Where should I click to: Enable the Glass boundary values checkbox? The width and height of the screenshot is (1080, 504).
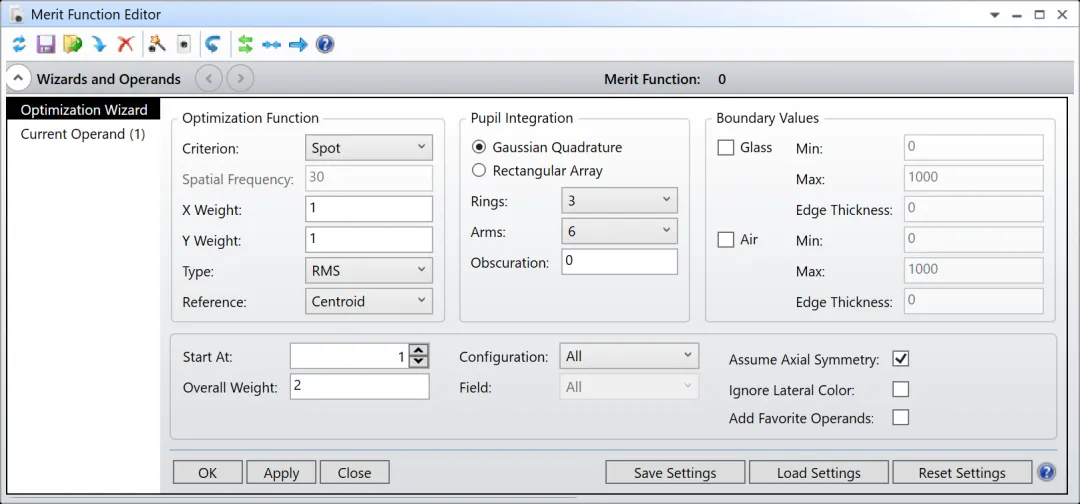(727, 148)
